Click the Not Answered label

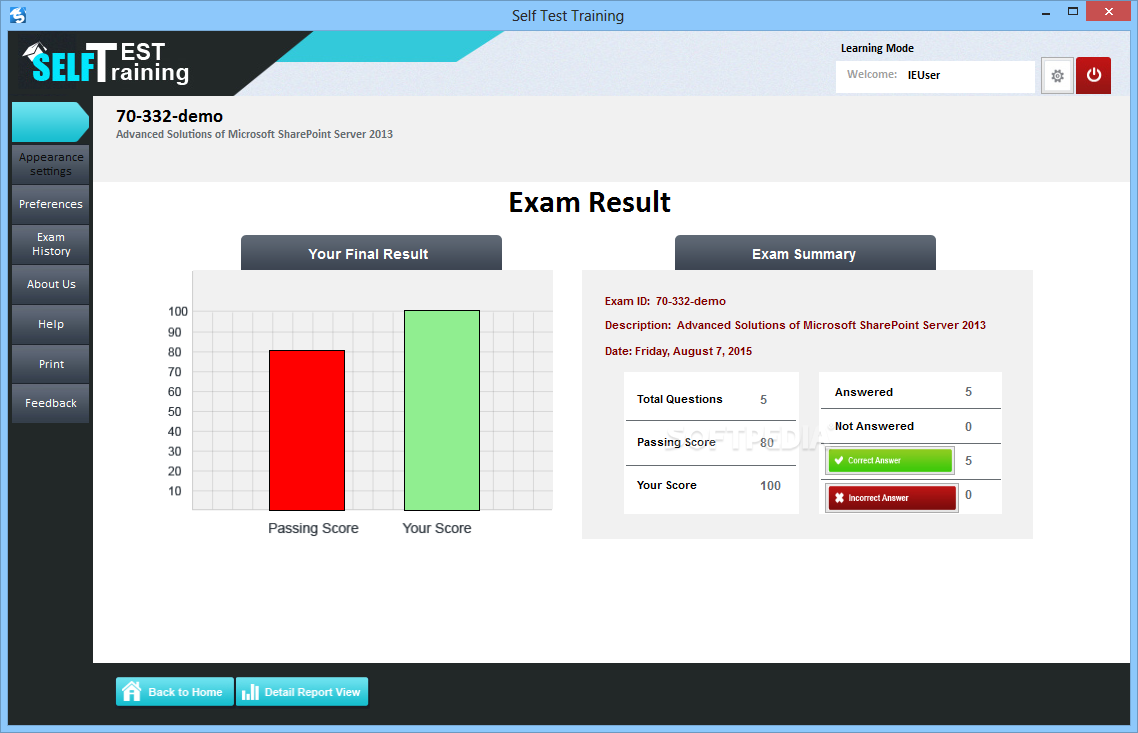click(874, 426)
